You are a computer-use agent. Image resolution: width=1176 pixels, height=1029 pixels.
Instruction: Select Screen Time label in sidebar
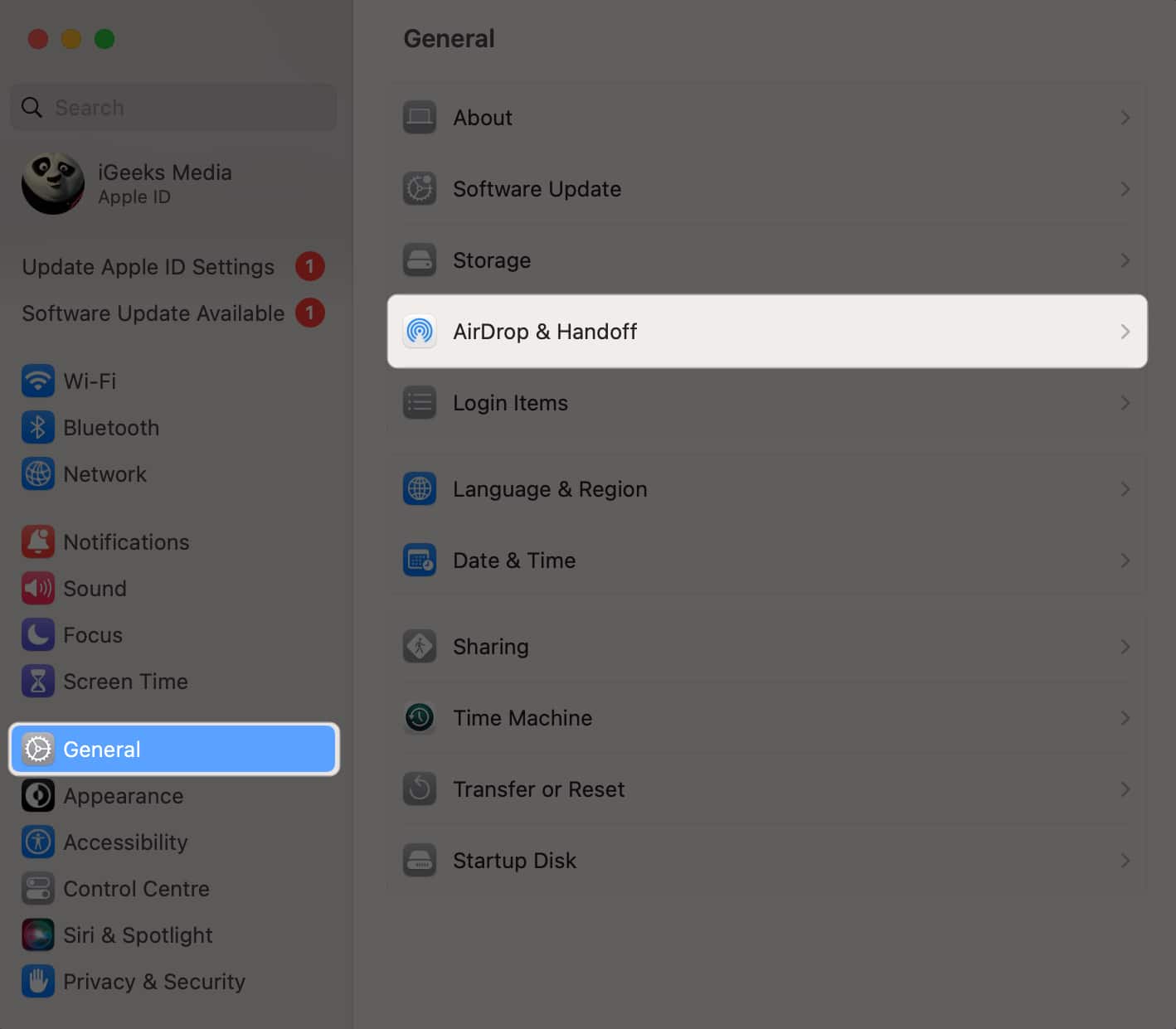pyautogui.click(x=125, y=682)
